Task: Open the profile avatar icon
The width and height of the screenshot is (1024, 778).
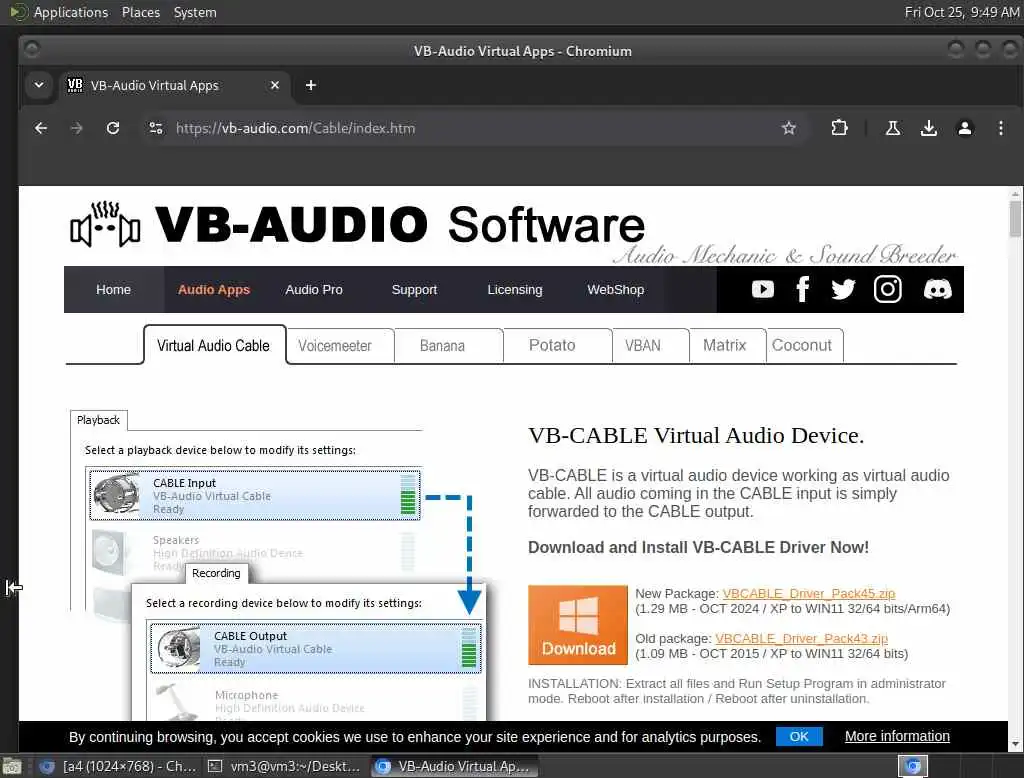Action: (965, 128)
